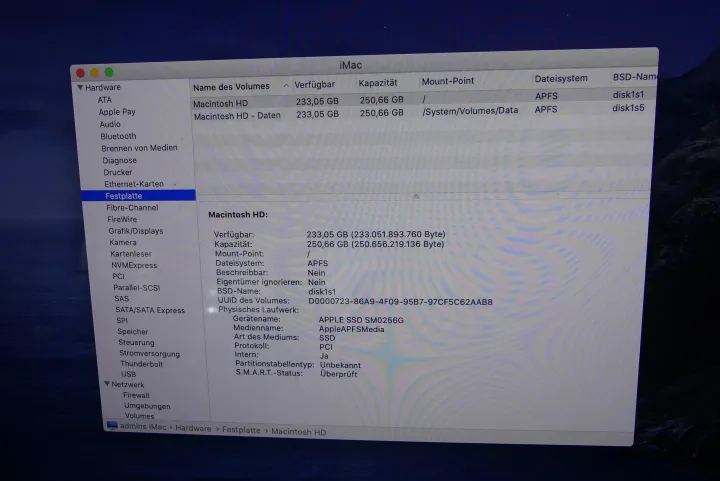
Task: Open Speicher entry
Action: 133,331
